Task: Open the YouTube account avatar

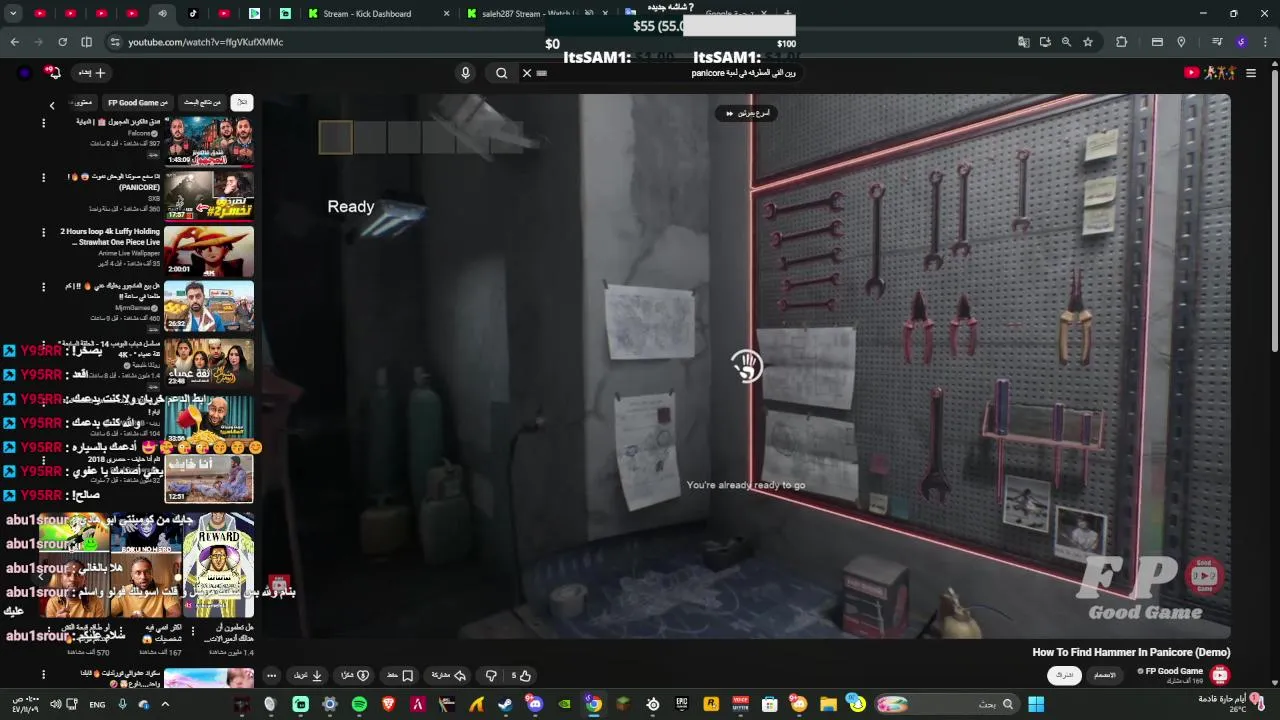Action: click(x=25, y=73)
